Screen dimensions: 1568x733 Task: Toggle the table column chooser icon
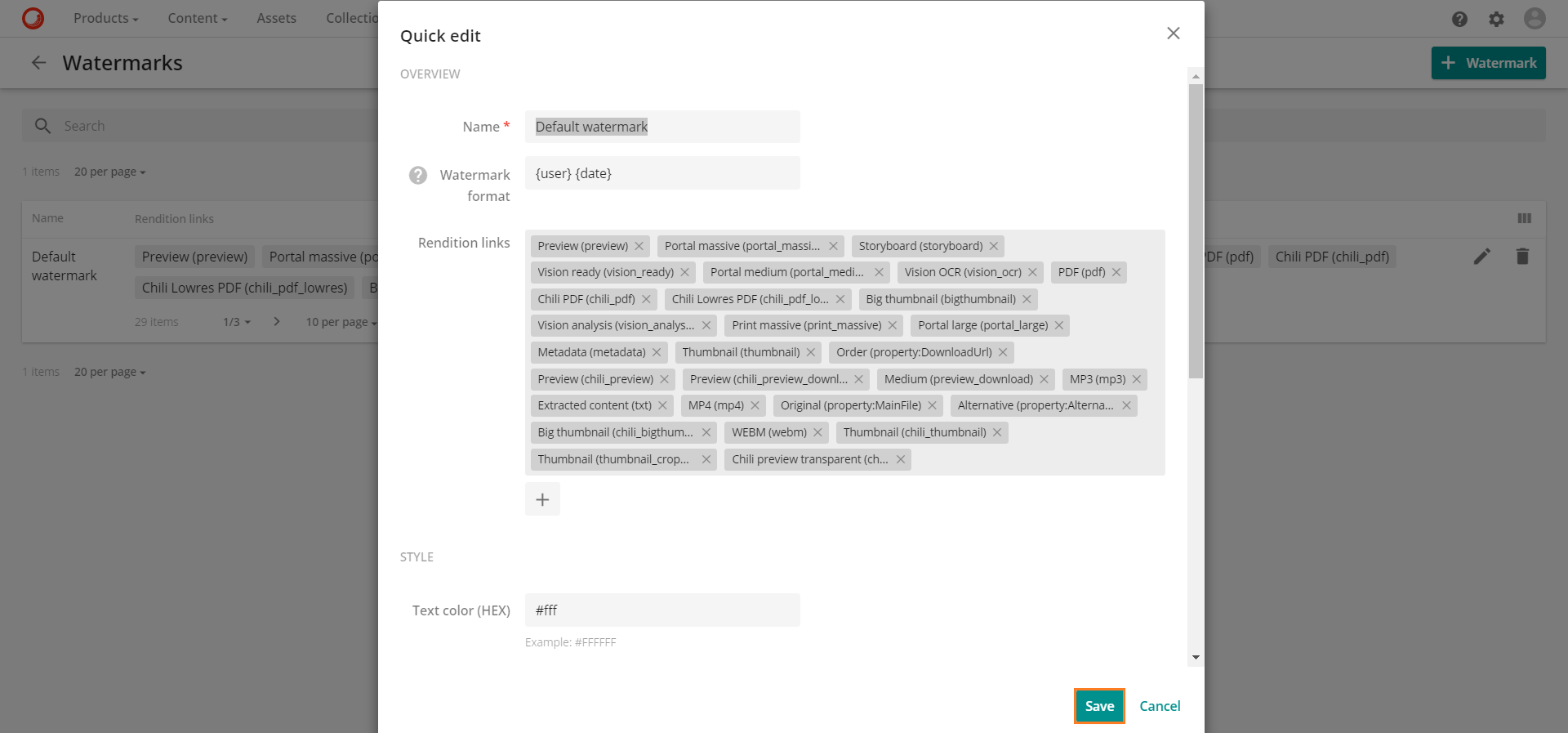click(1525, 218)
